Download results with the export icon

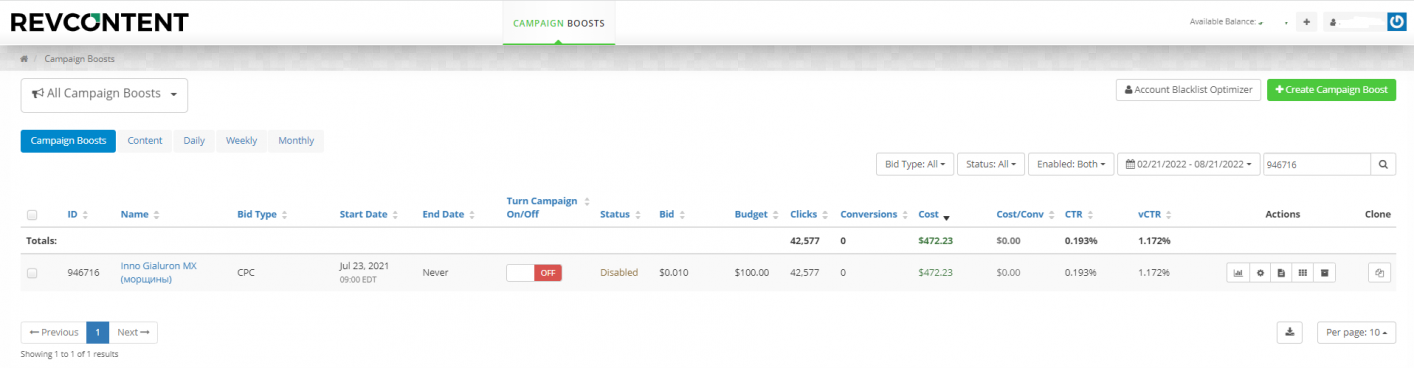pos(1289,332)
